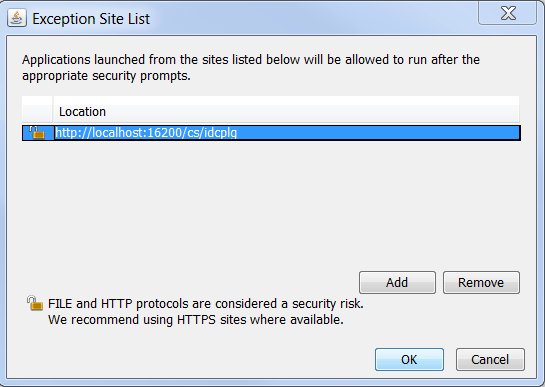This screenshot has width=545, height=387.
Task: Remove the selected localhost site
Action: [481, 282]
